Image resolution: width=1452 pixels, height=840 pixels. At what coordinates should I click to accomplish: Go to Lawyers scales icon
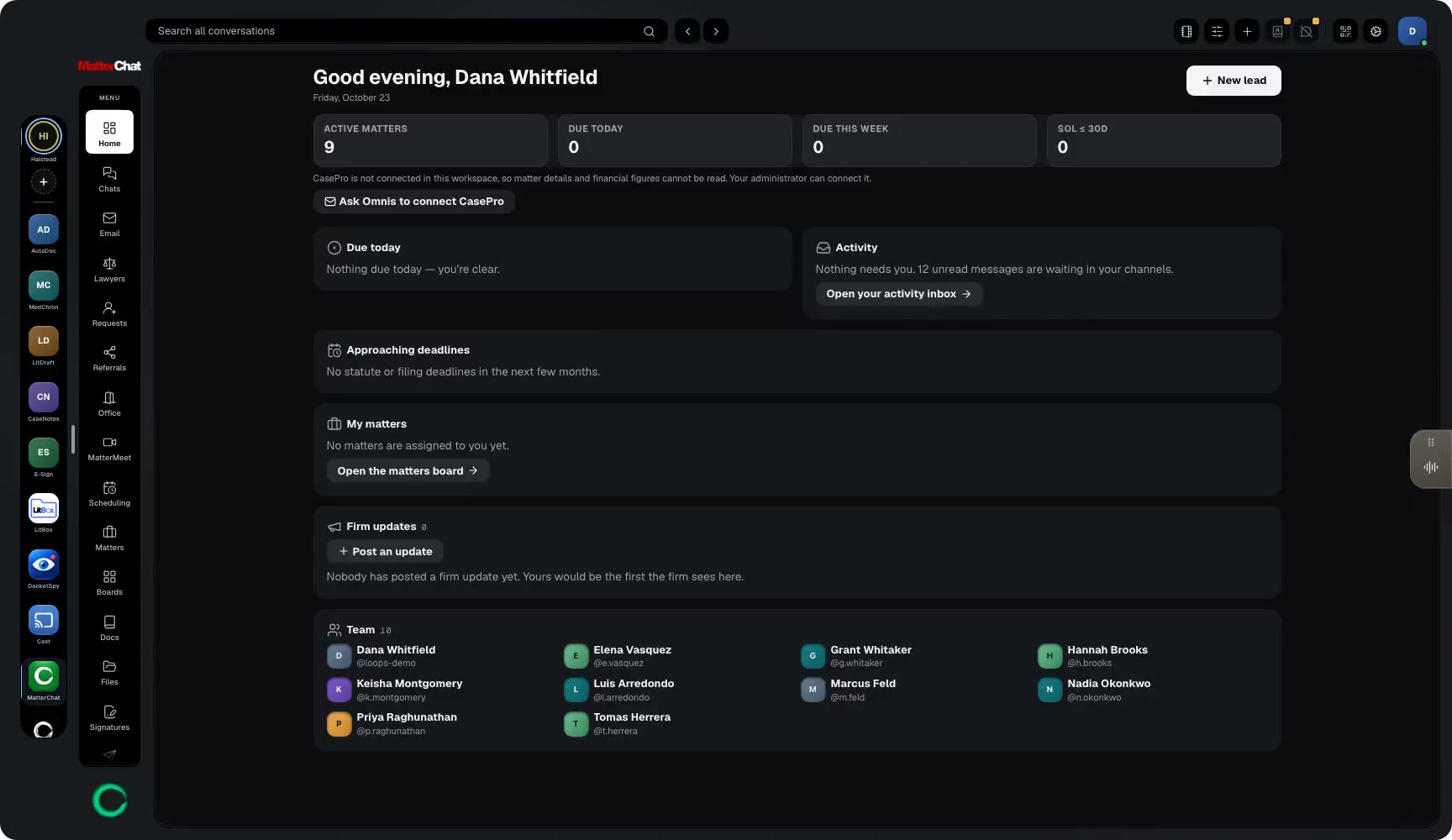[x=109, y=269]
